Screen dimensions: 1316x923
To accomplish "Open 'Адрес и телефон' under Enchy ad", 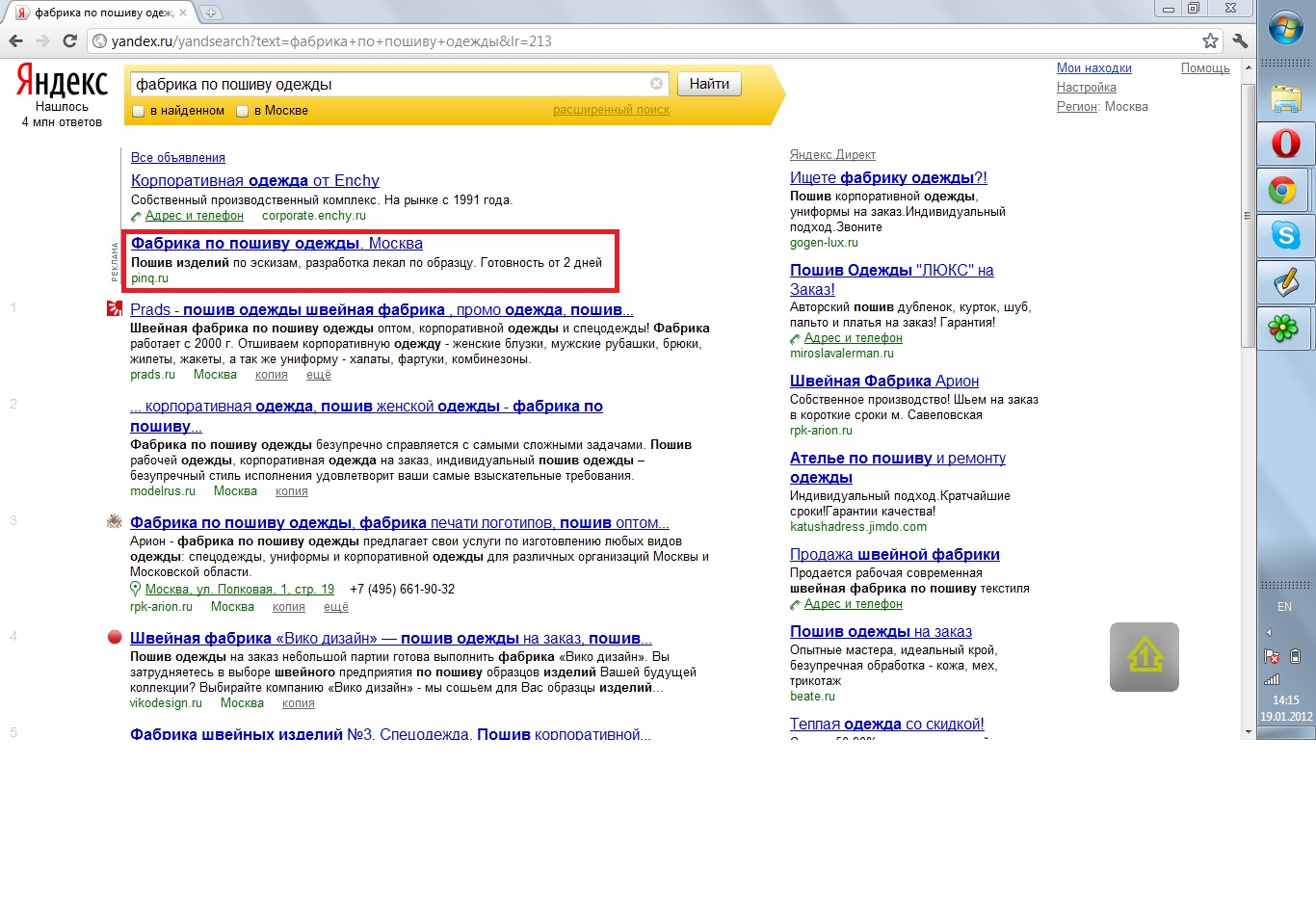I will click(195, 216).
